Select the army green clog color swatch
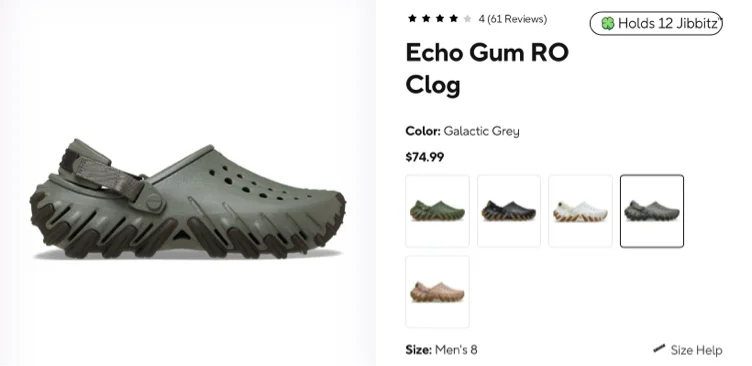 pos(437,211)
